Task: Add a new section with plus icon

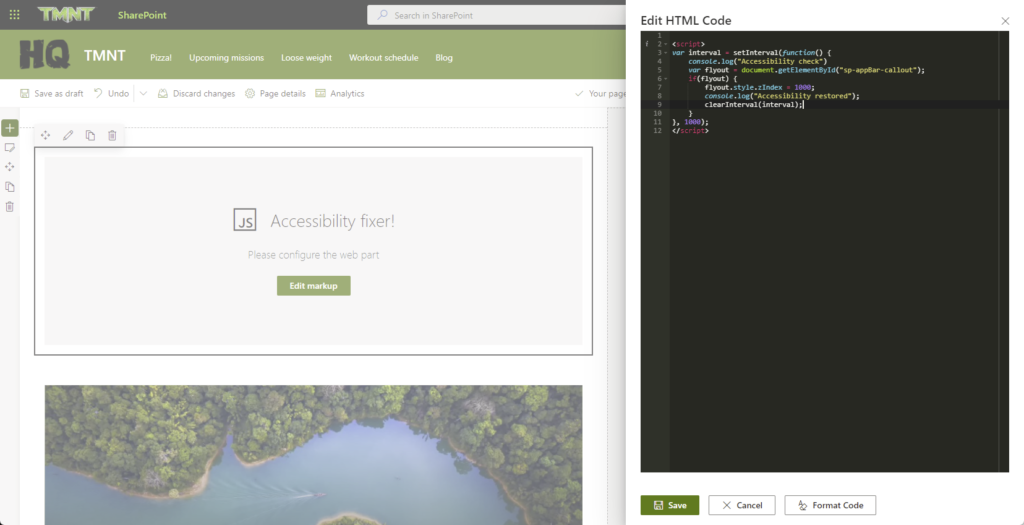Action: point(10,128)
